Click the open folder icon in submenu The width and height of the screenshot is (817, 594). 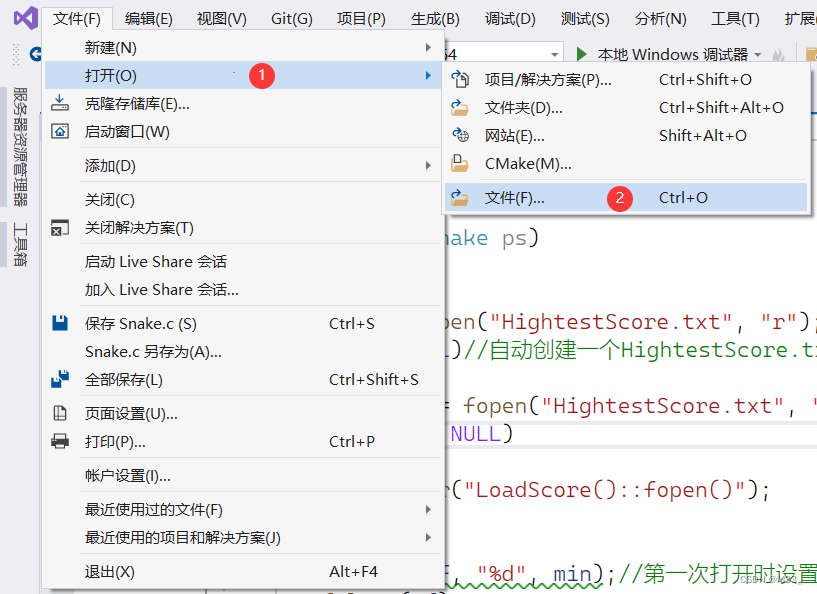[x=460, y=107]
